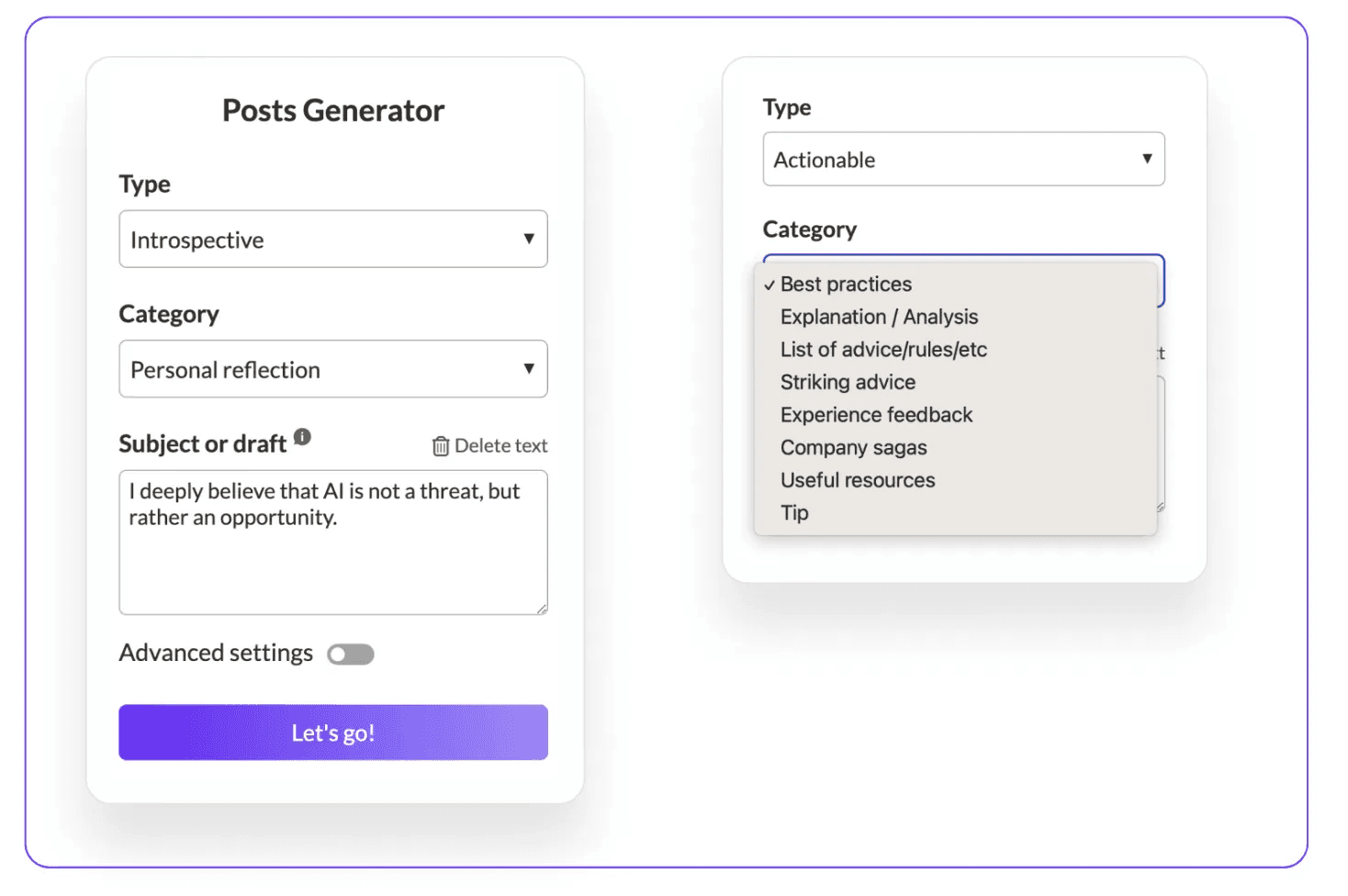The image size is (1348, 896).
Task: Click the Let's go! button
Action: click(333, 733)
